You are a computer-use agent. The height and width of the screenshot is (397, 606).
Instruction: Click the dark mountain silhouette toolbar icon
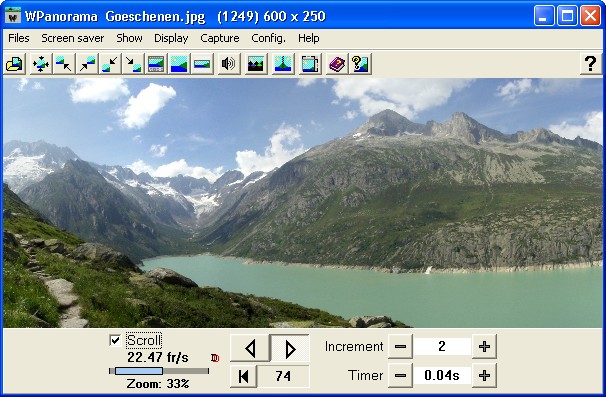(255, 64)
